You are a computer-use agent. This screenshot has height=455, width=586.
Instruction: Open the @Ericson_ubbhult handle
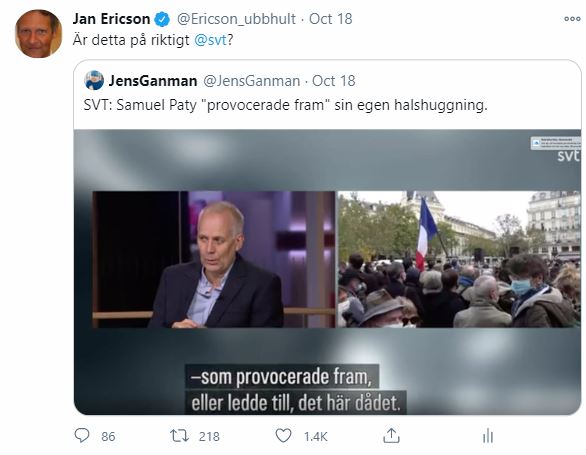pyautogui.click(x=236, y=19)
